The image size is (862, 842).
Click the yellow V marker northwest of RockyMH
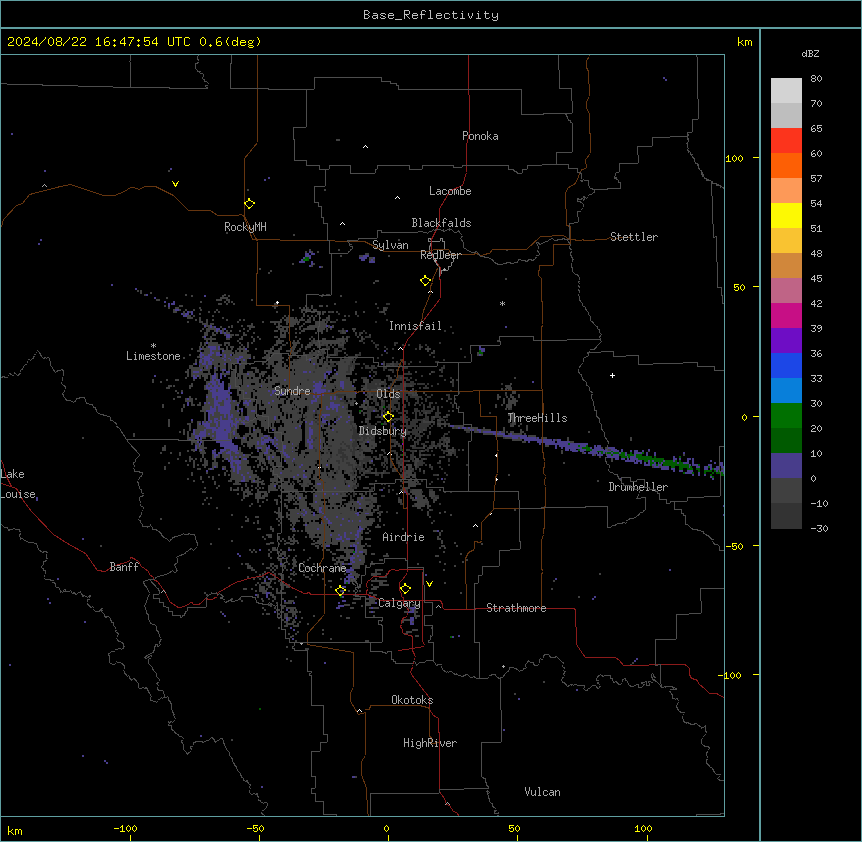click(175, 184)
